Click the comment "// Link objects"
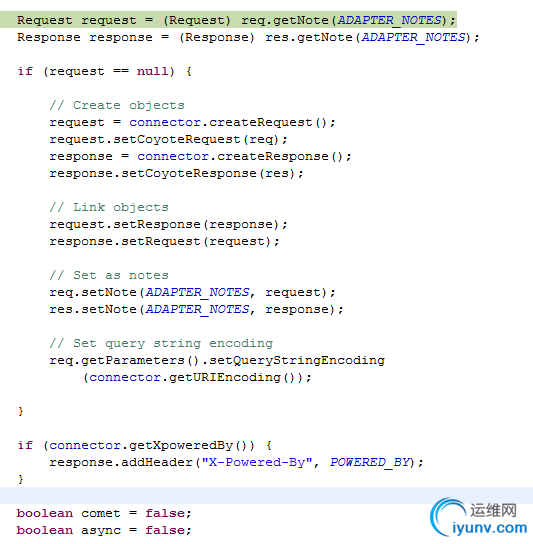Viewport: 533px width, 544px height. [x=109, y=207]
